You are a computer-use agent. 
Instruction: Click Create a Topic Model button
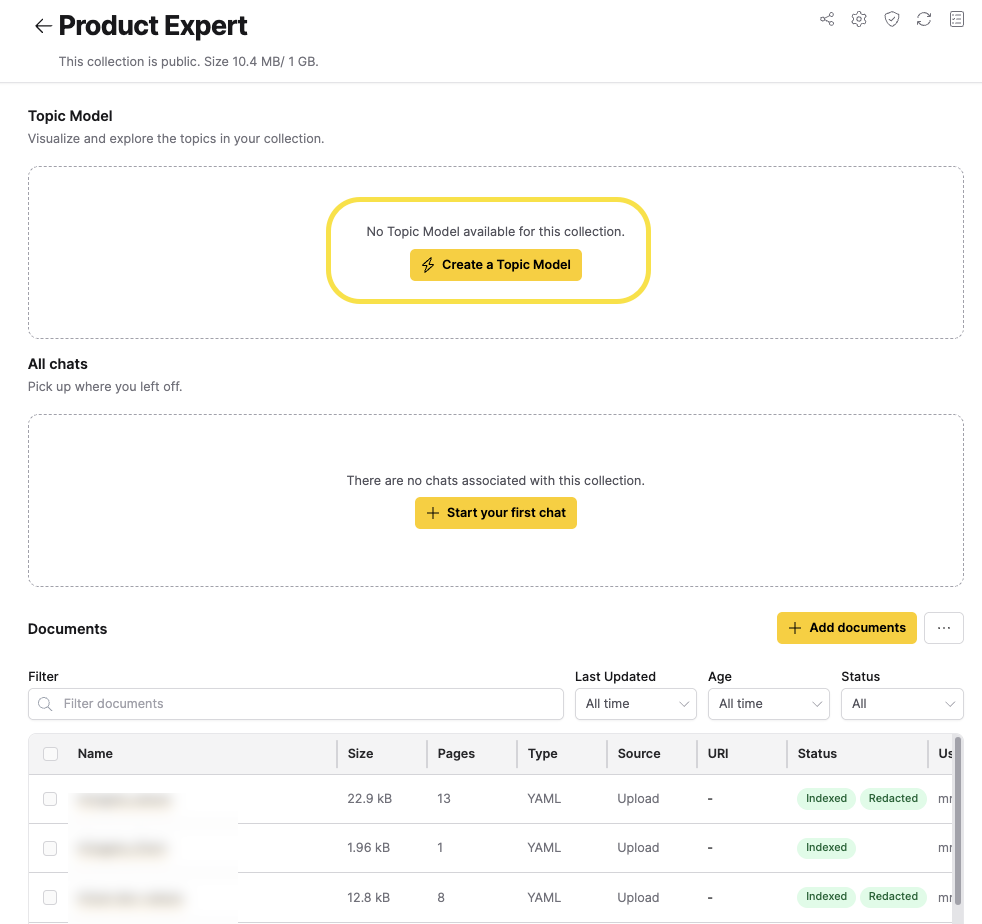tap(496, 265)
